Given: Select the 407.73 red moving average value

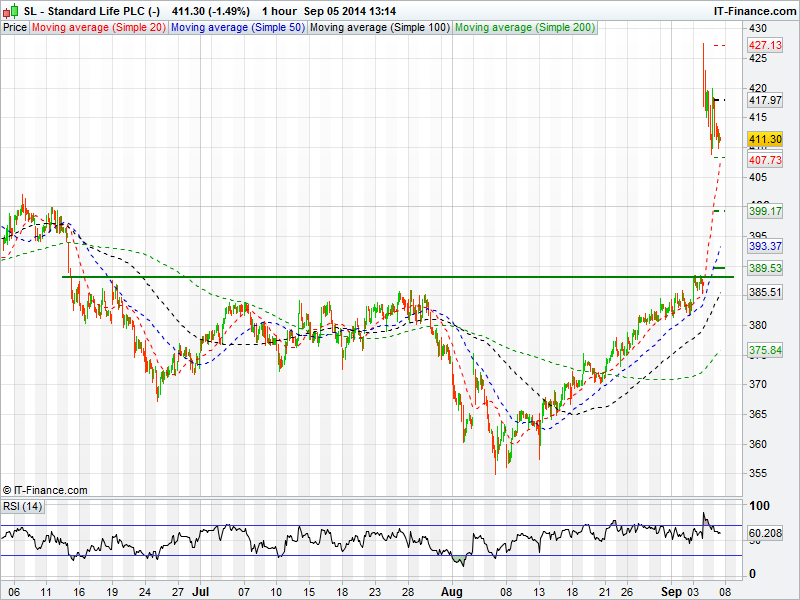Looking at the screenshot, I should (x=765, y=160).
